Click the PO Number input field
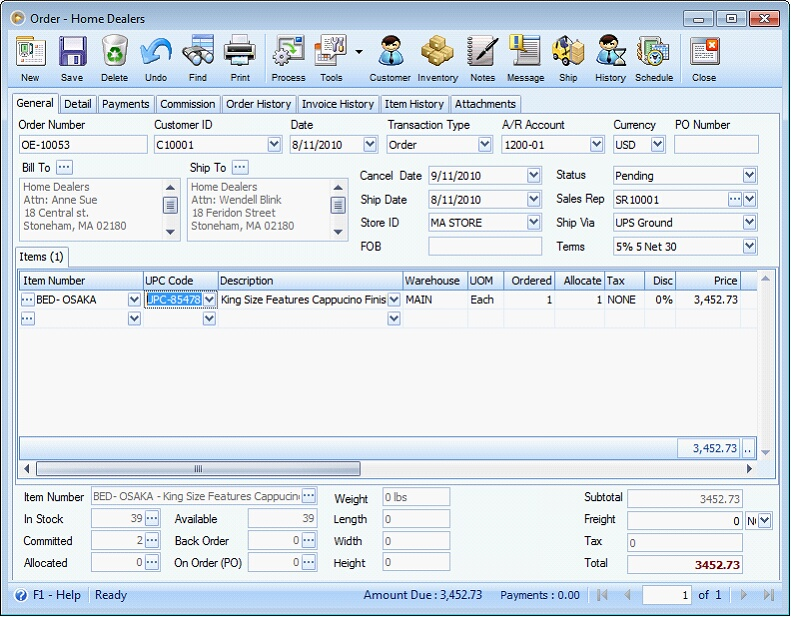The width and height of the screenshot is (791, 617). (716, 145)
